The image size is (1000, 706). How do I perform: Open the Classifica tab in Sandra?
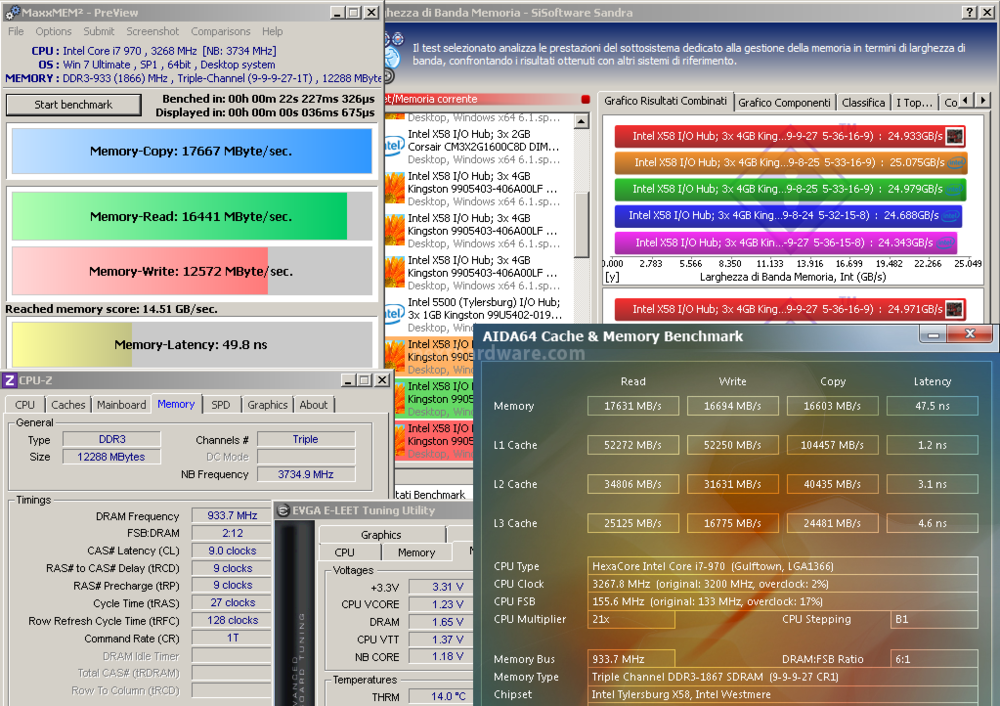[x=864, y=103]
